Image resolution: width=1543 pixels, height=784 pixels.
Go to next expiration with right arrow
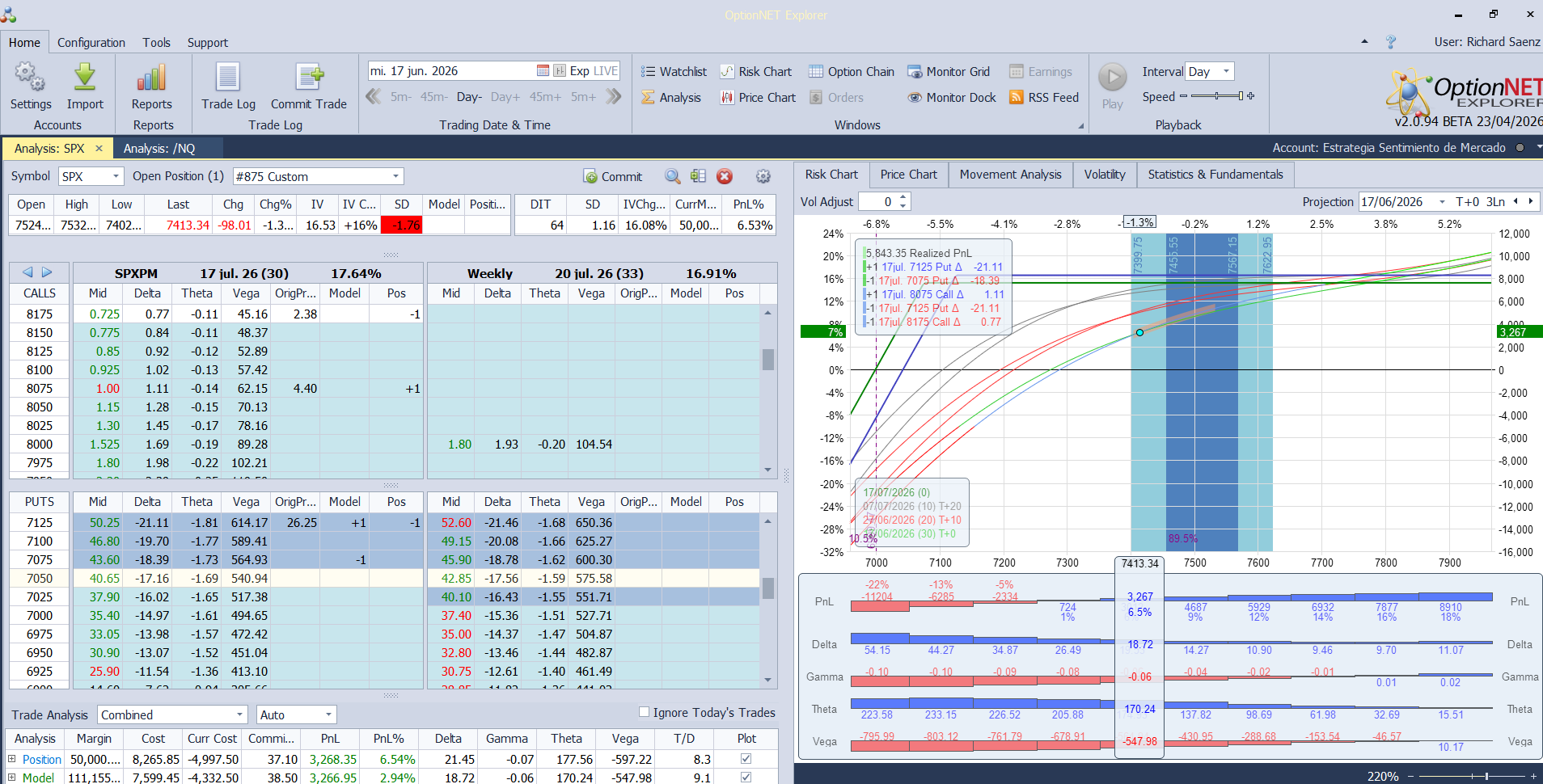point(47,272)
